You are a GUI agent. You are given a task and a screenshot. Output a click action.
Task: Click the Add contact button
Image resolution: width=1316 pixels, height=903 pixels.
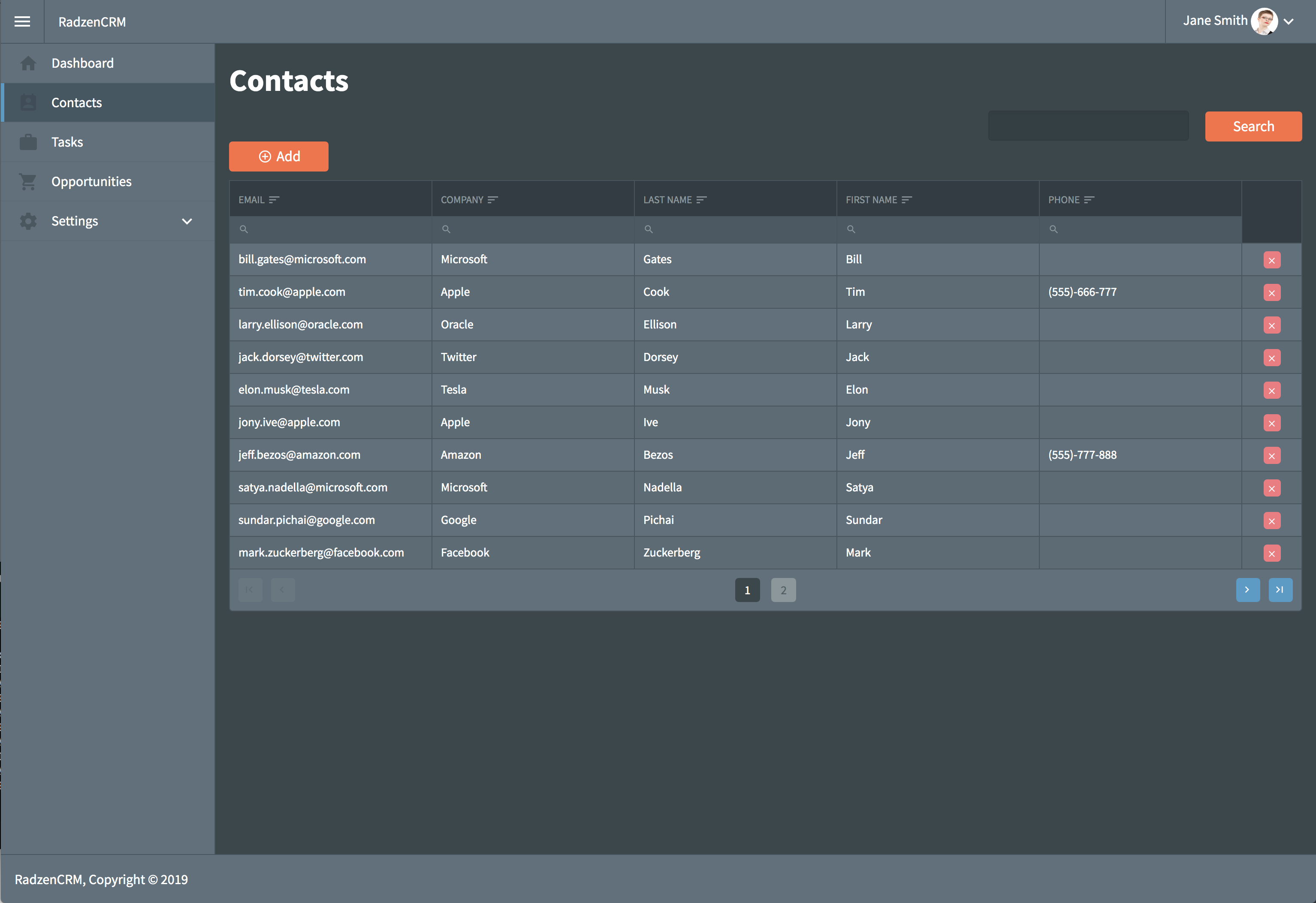(279, 156)
